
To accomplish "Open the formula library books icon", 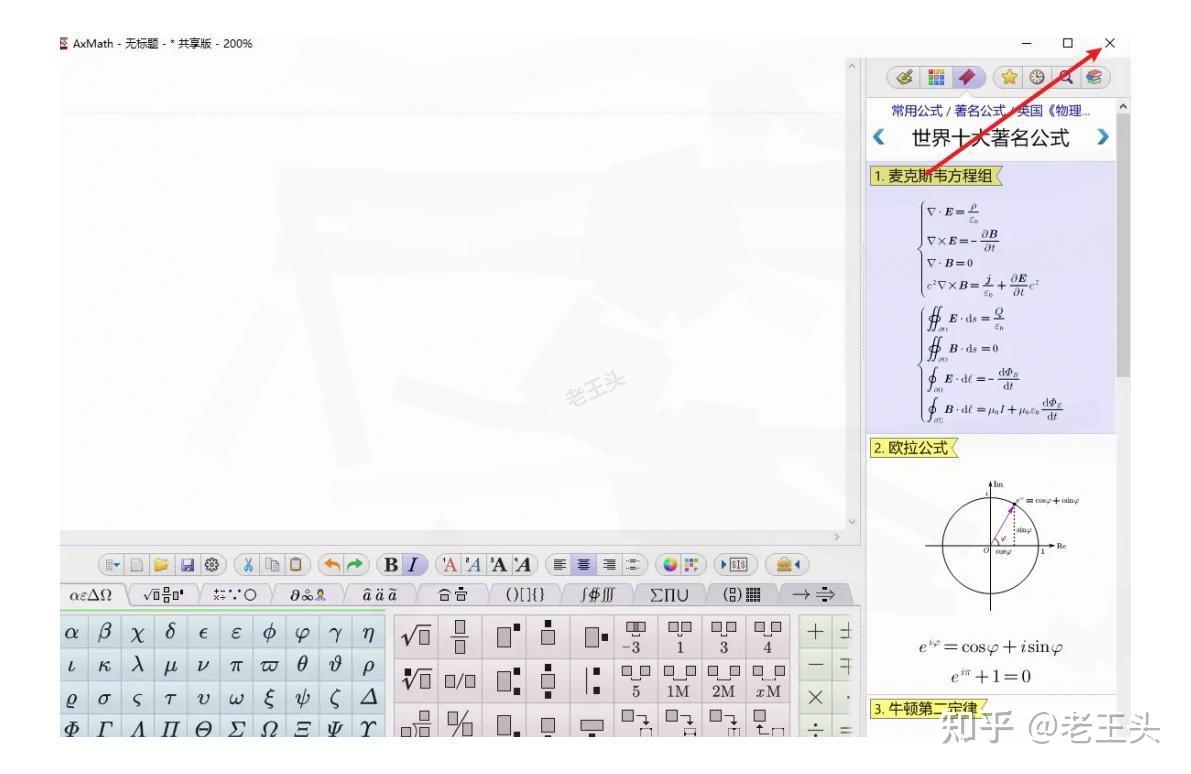I will click(1096, 77).
